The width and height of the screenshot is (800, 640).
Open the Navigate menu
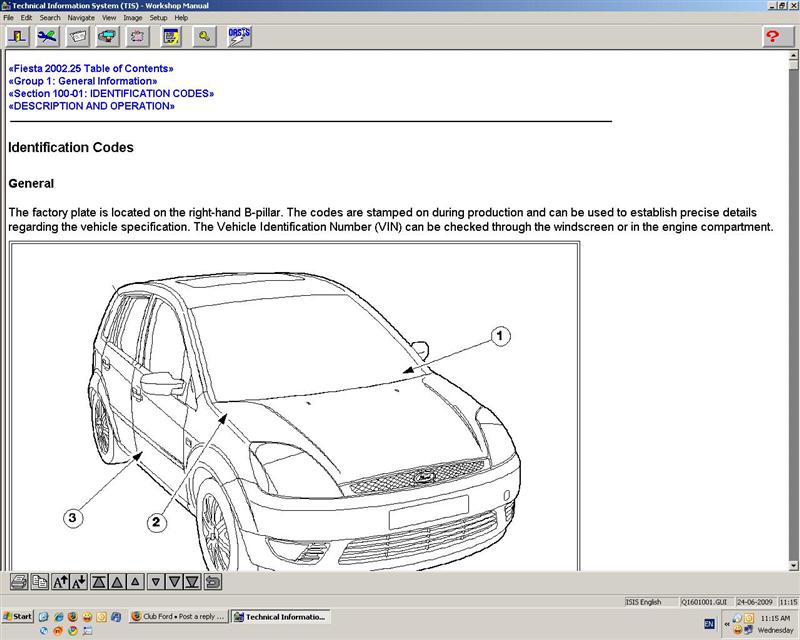point(81,18)
